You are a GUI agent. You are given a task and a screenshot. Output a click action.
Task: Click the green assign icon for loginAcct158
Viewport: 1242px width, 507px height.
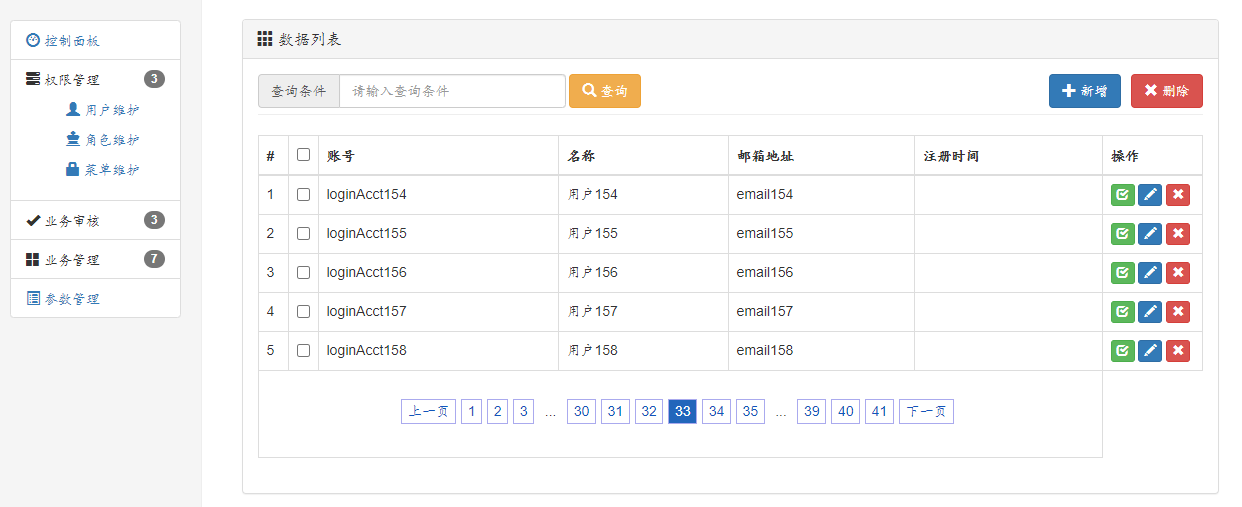coord(1122,350)
